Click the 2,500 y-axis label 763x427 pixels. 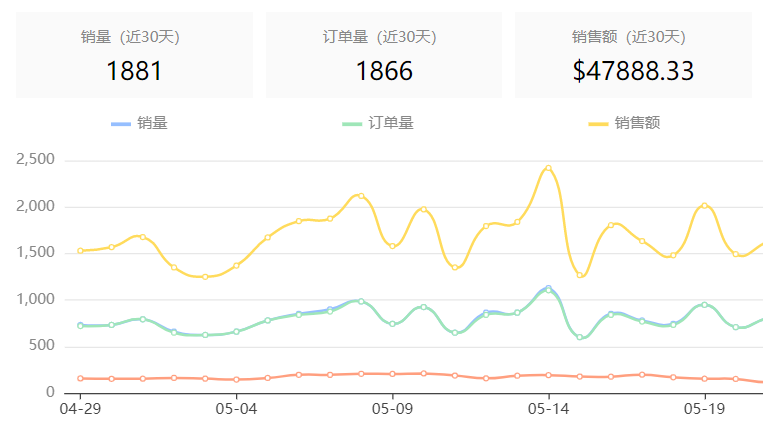tap(36, 159)
